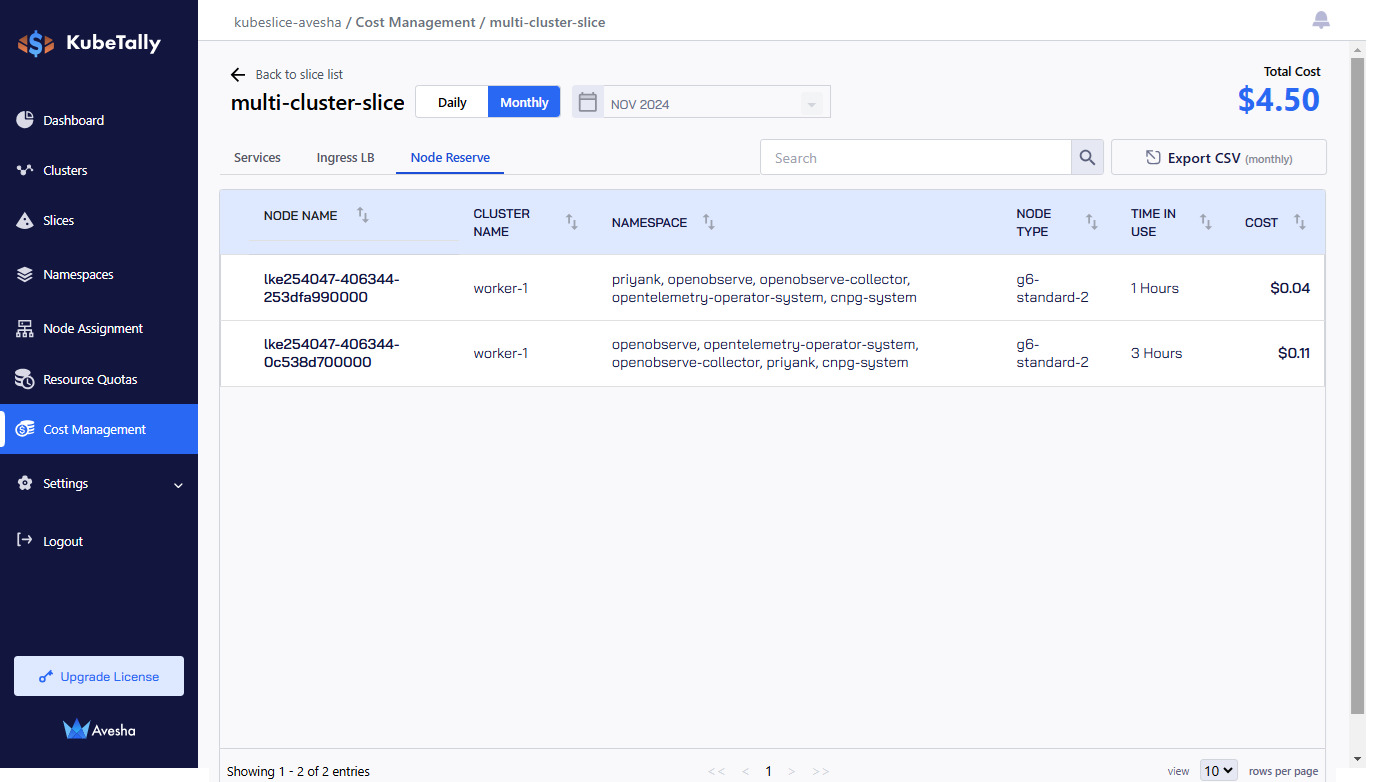
Task: Click the Dashboard pie chart icon
Action: (x=25, y=120)
